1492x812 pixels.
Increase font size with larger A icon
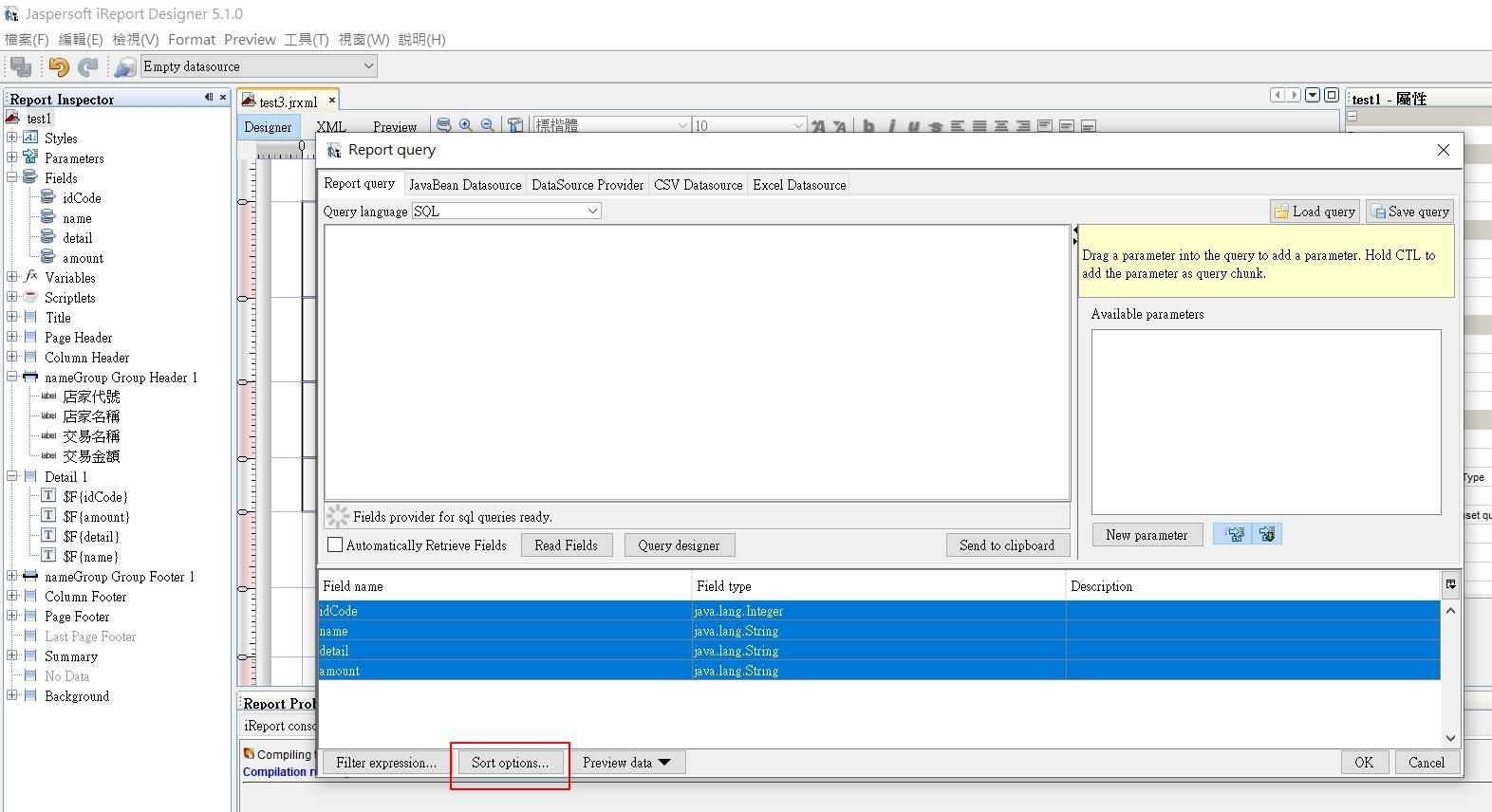818,126
